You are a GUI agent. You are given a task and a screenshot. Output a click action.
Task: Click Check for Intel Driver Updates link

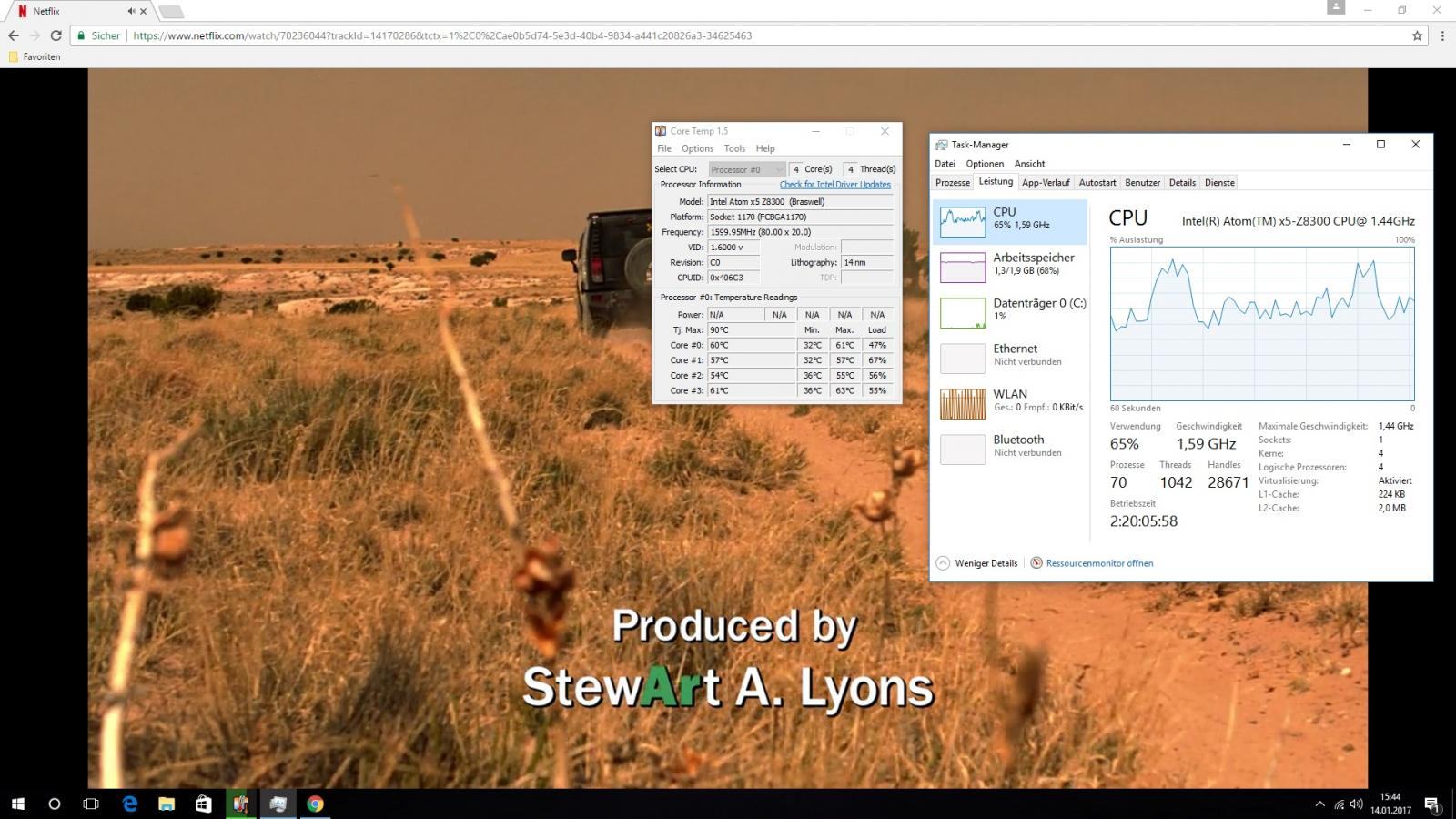click(x=834, y=184)
